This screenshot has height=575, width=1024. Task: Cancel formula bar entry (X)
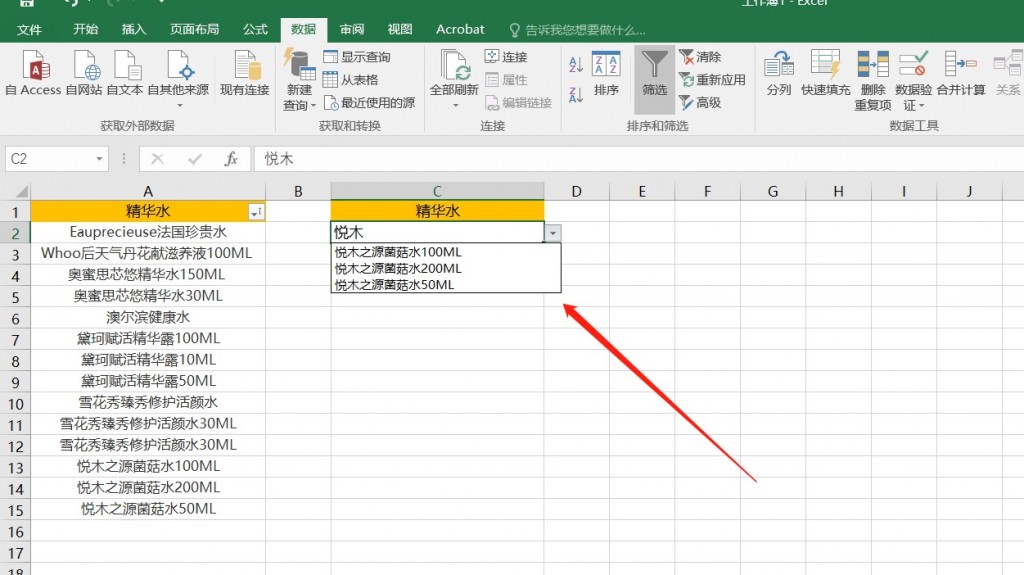(x=157, y=159)
